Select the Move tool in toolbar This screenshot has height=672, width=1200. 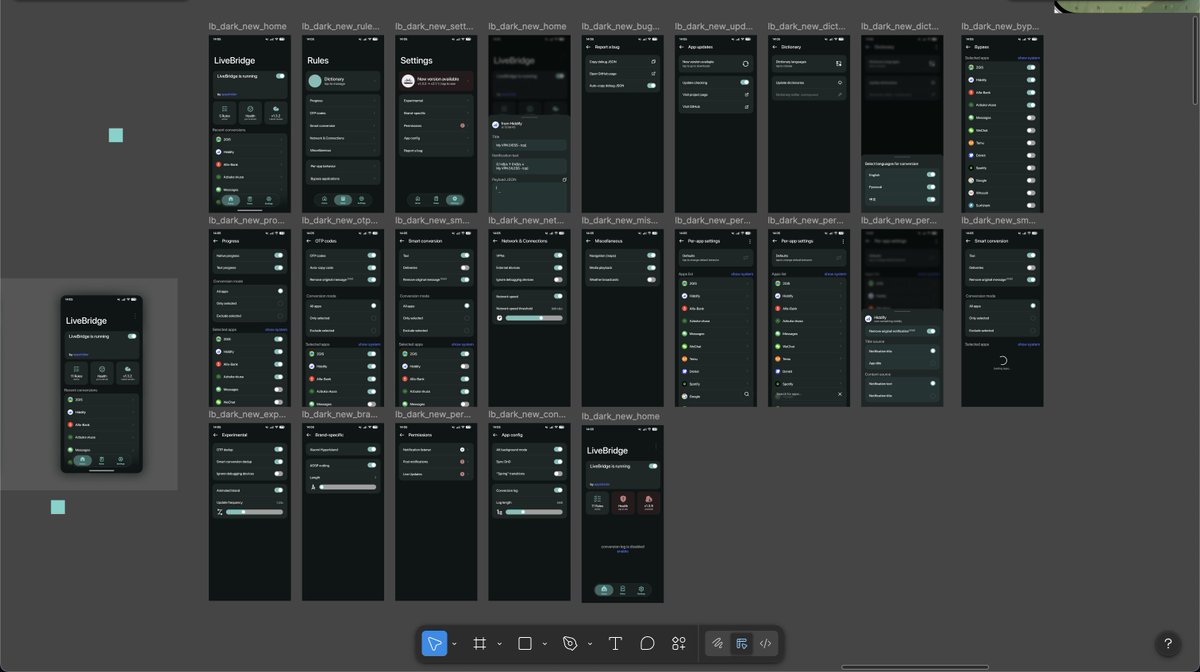pyautogui.click(x=434, y=644)
